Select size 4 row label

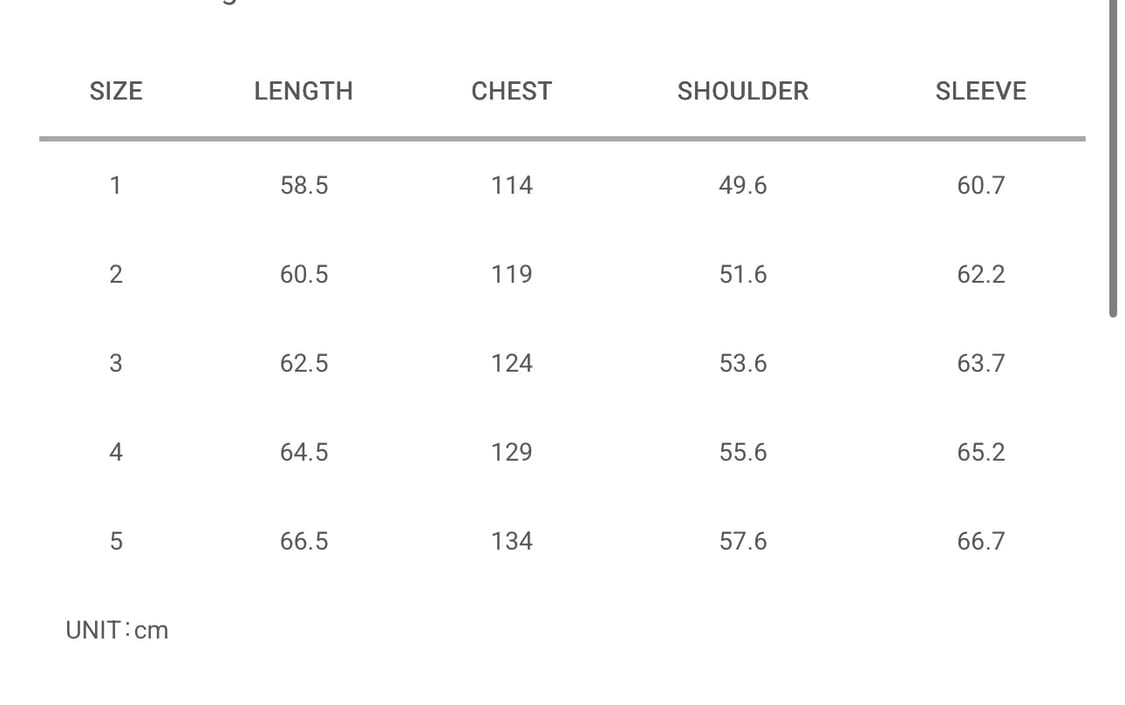click(116, 453)
